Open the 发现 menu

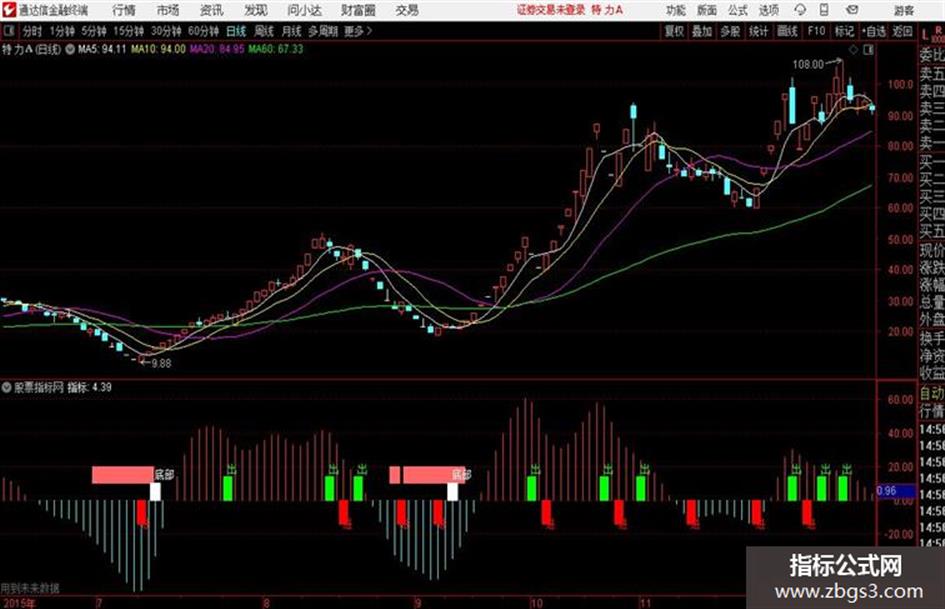point(256,10)
